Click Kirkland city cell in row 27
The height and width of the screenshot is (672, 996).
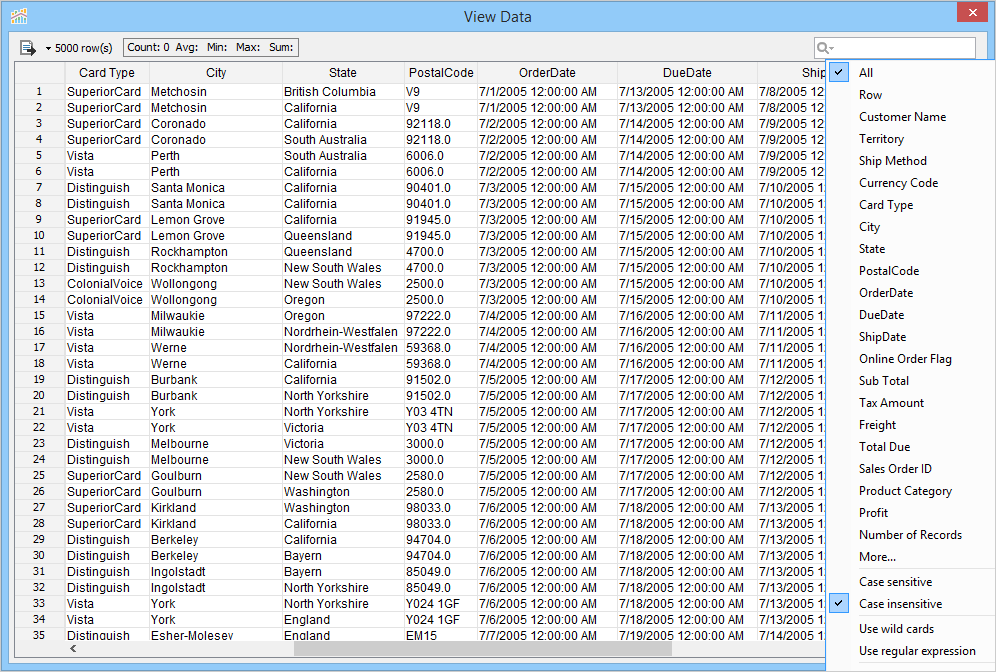(x=216, y=507)
